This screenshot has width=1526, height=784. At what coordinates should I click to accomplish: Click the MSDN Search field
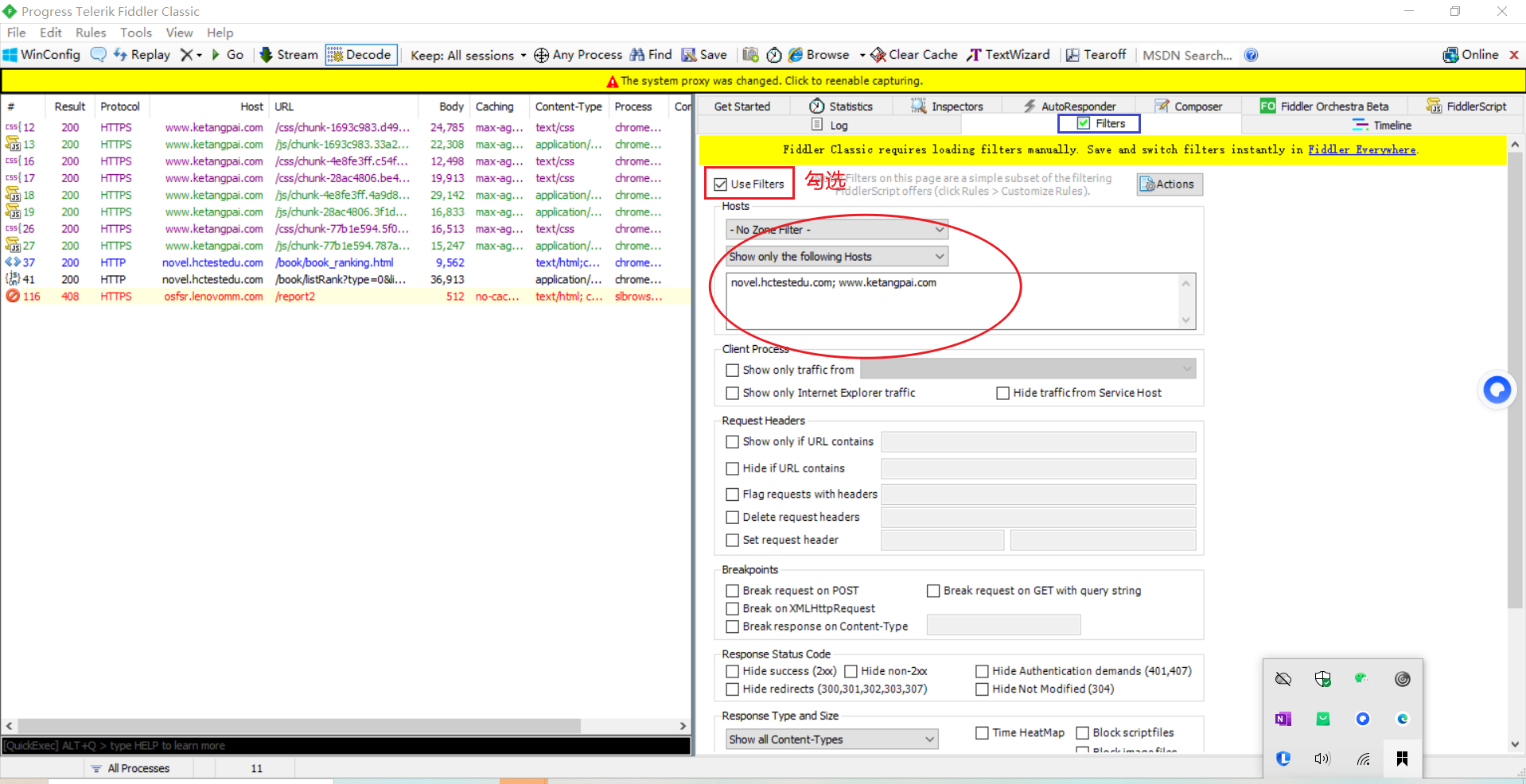(x=1187, y=55)
